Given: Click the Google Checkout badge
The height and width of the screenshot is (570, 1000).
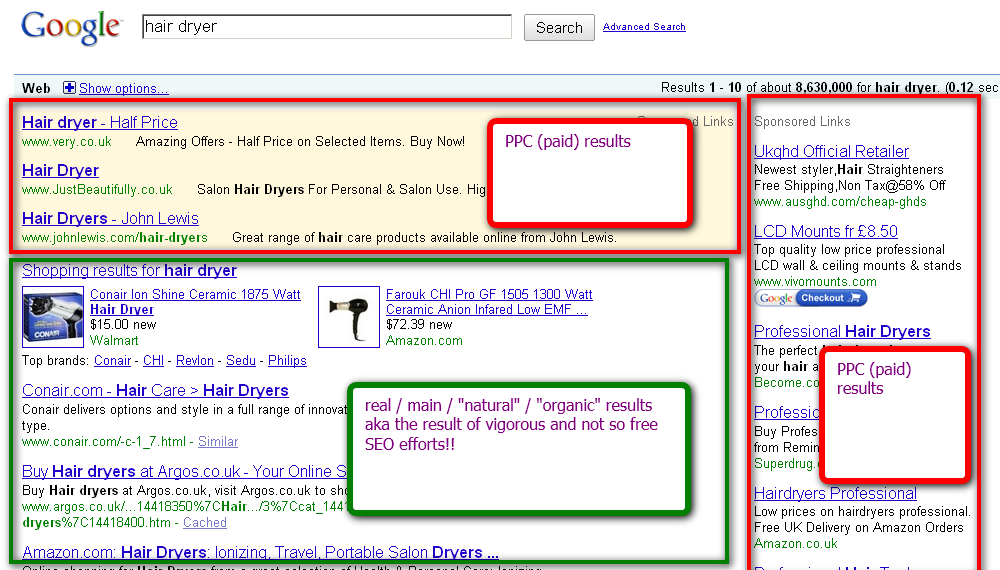Looking at the screenshot, I should tap(811, 298).
